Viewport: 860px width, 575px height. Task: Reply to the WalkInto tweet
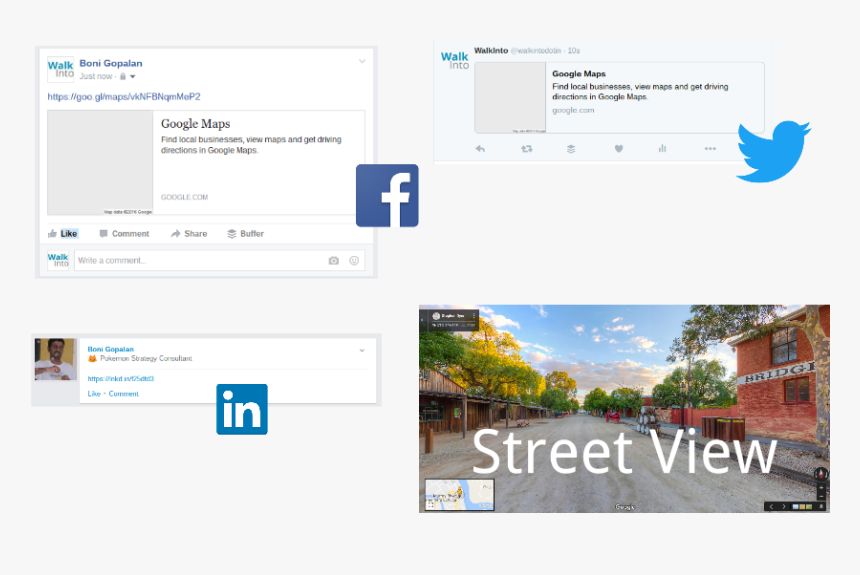tap(480, 149)
